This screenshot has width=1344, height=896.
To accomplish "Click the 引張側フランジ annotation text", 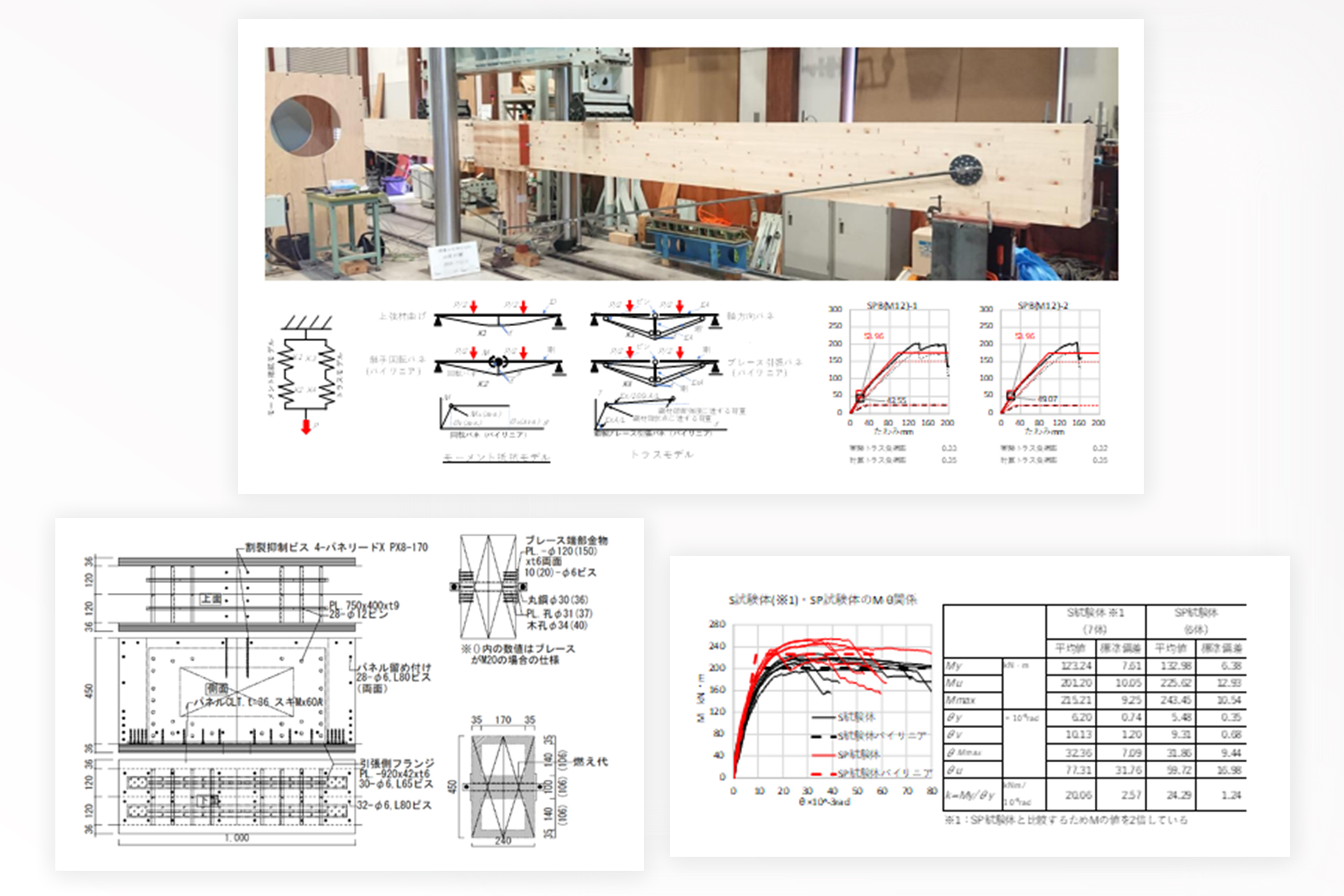I will pyautogui.click(x=397, y=763).
